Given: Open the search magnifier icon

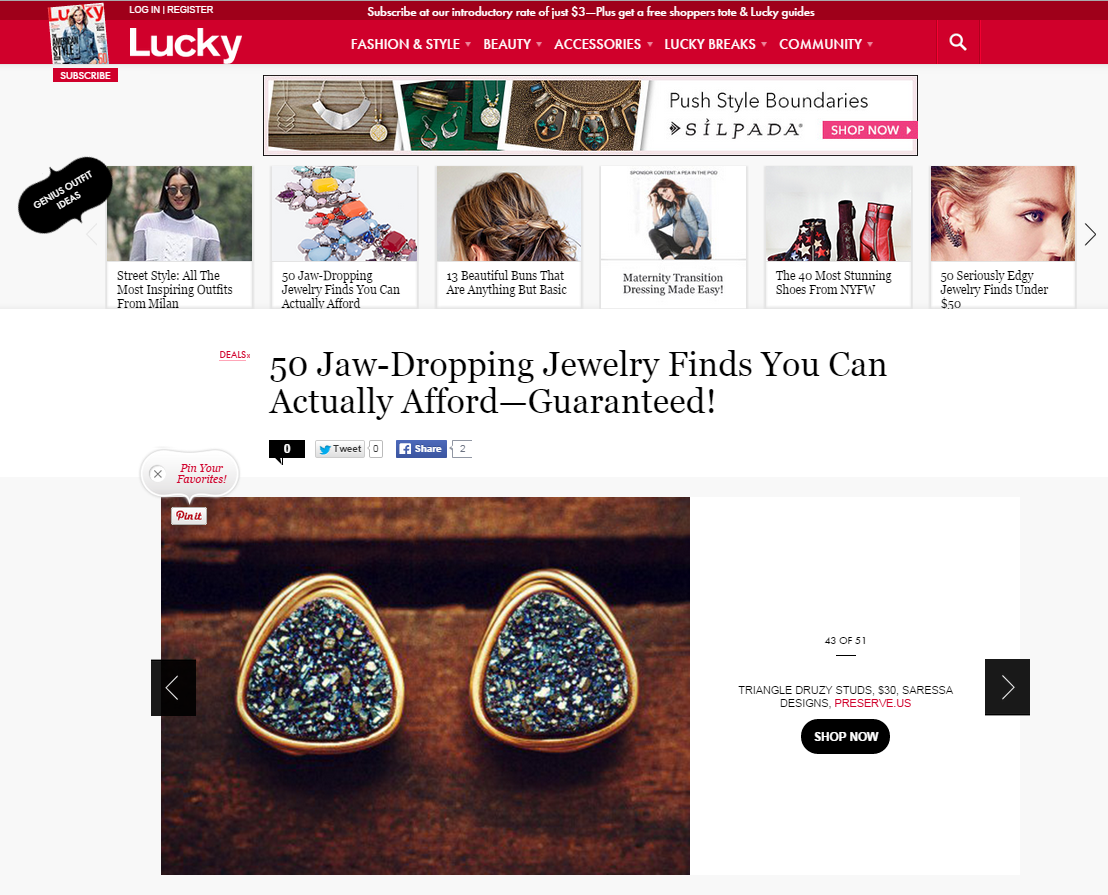Looking at the screenshot, I should click(957, 42).
